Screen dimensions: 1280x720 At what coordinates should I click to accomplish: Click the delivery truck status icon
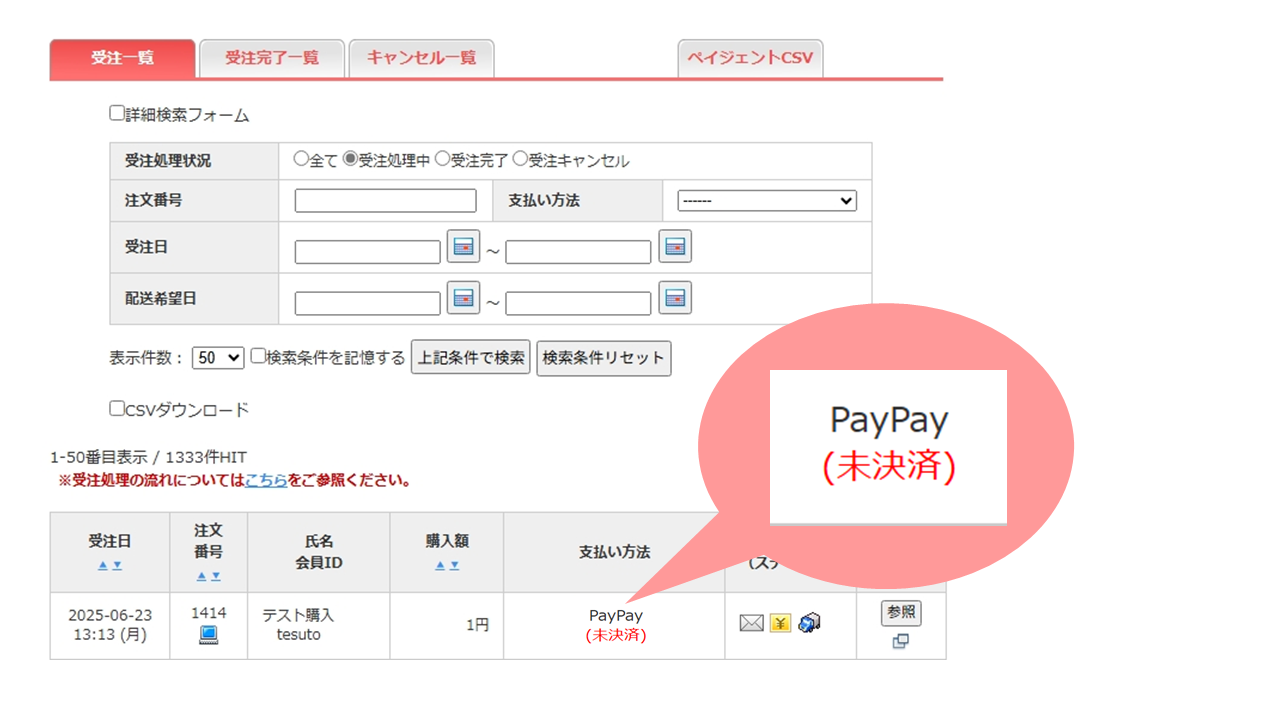point(810,623)
